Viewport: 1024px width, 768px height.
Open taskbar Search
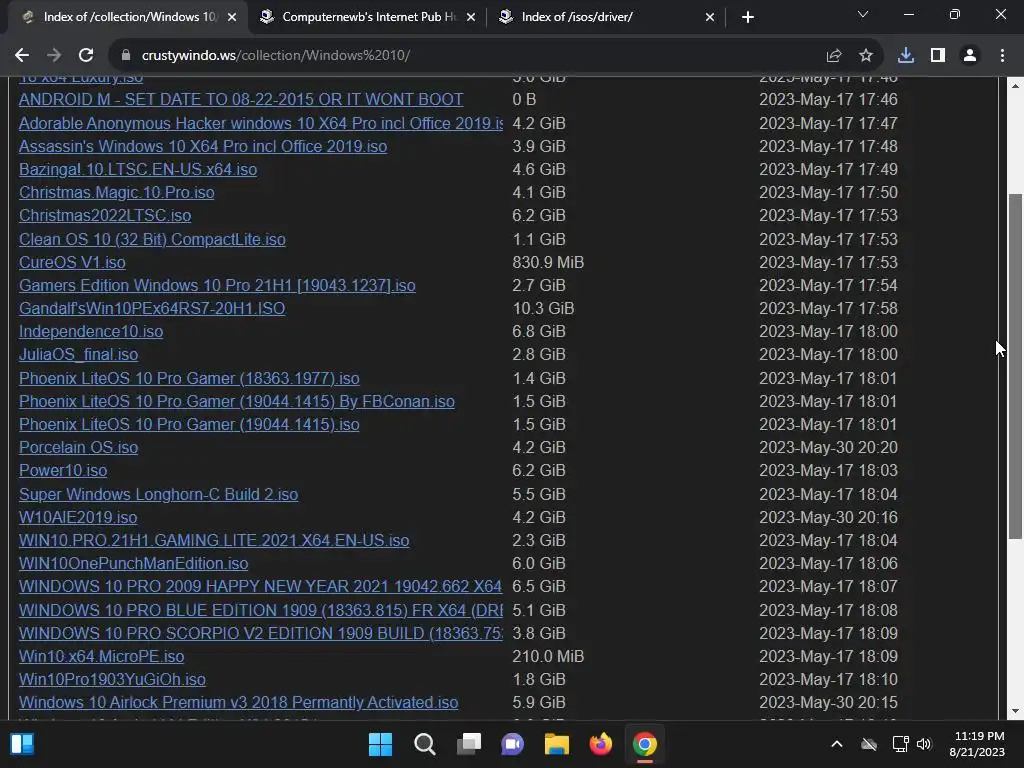(424, 744)
